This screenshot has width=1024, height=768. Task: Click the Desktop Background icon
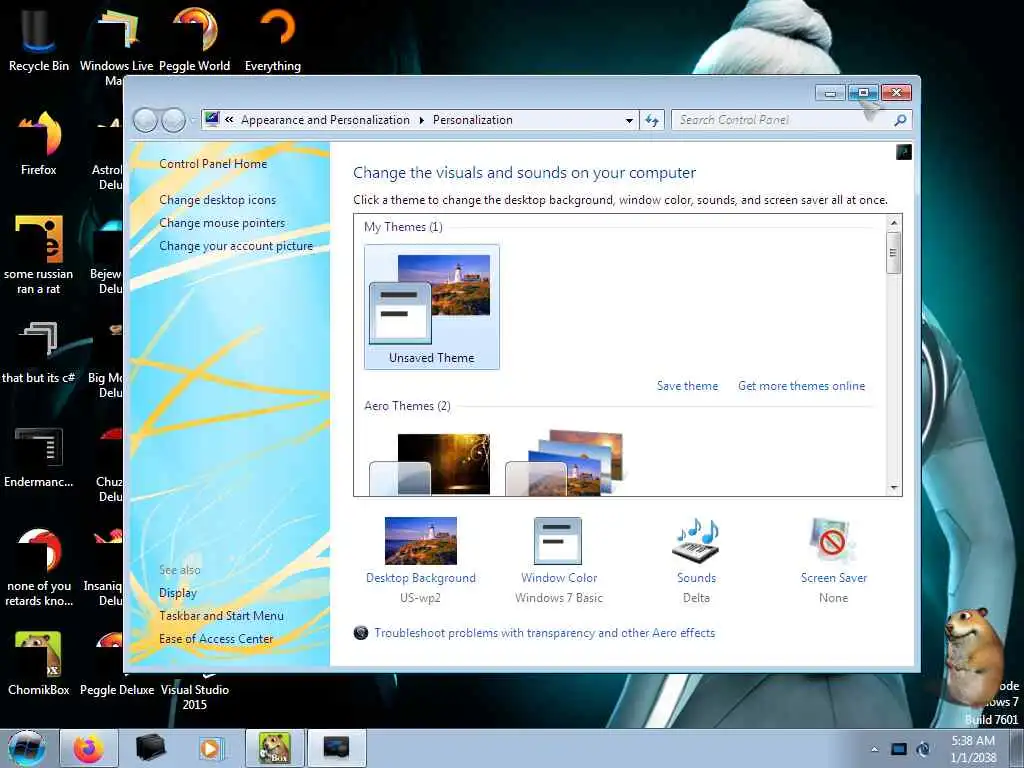421,541
